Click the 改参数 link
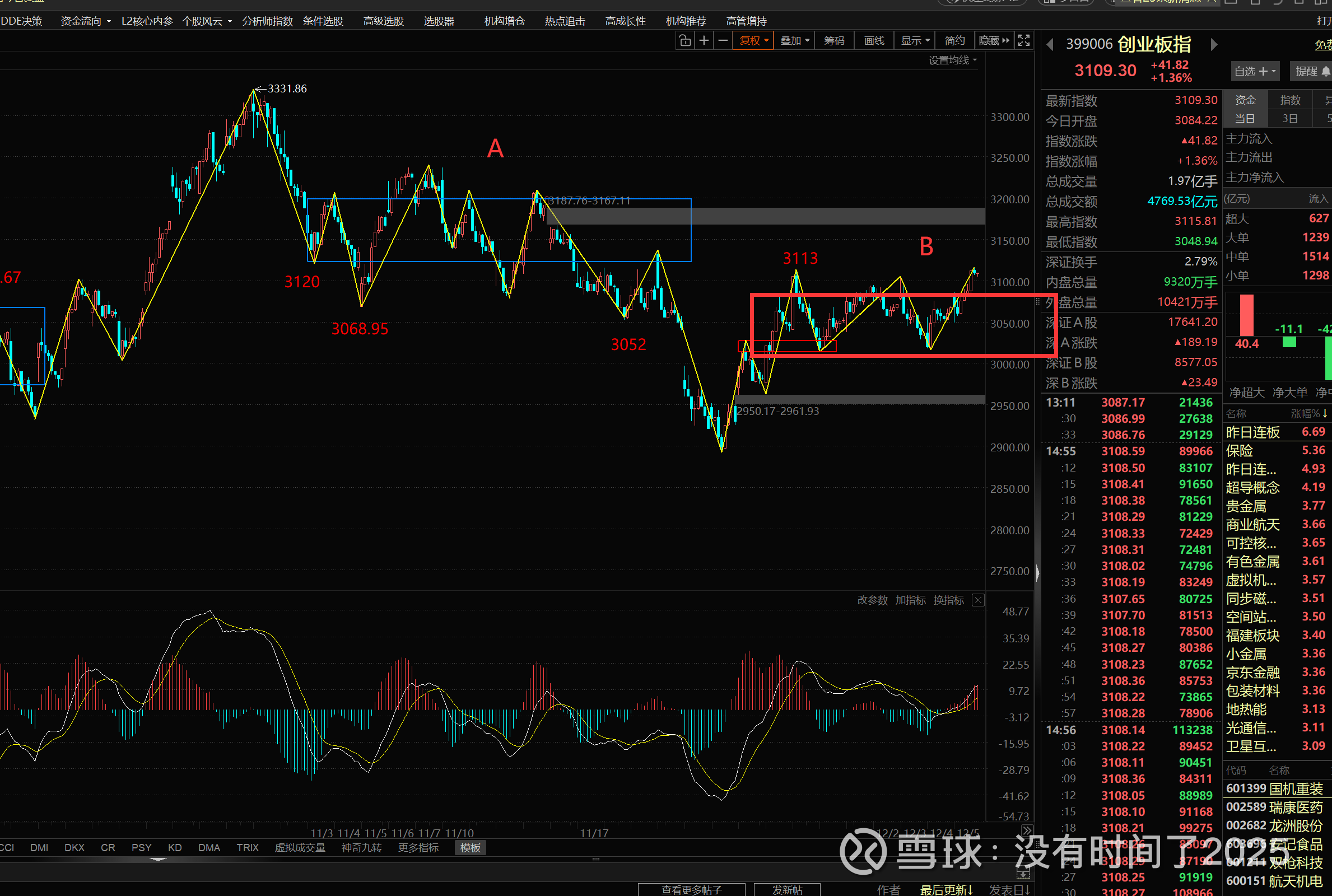Screen dimensions: 1332x896 pos(872,600)
